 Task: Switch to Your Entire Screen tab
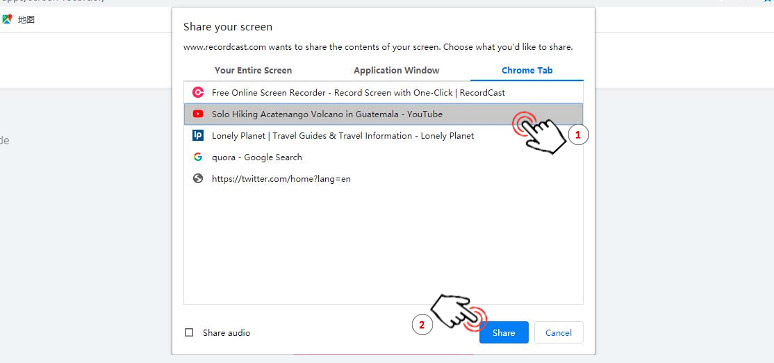tap(253, 70)
